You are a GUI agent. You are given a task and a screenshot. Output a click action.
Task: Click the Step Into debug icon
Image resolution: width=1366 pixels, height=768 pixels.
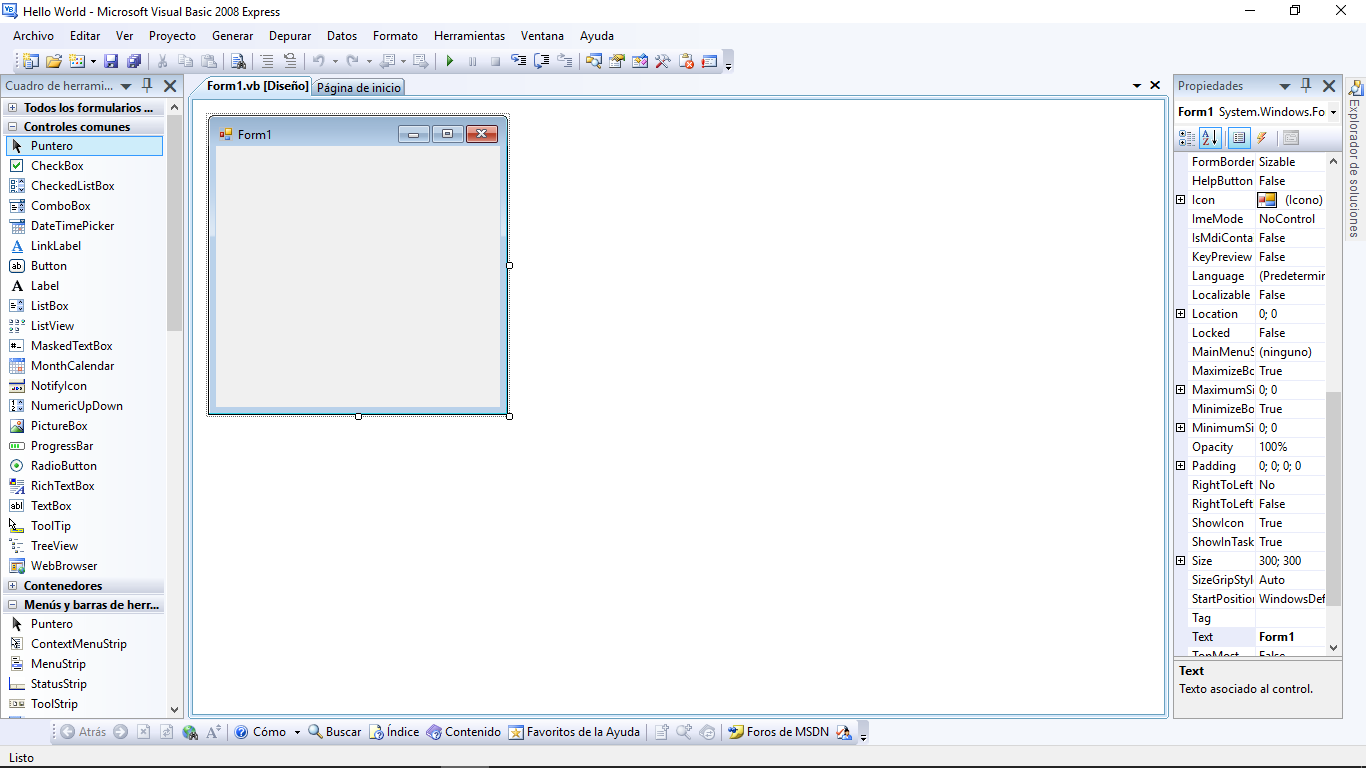[x=519, y=61]
